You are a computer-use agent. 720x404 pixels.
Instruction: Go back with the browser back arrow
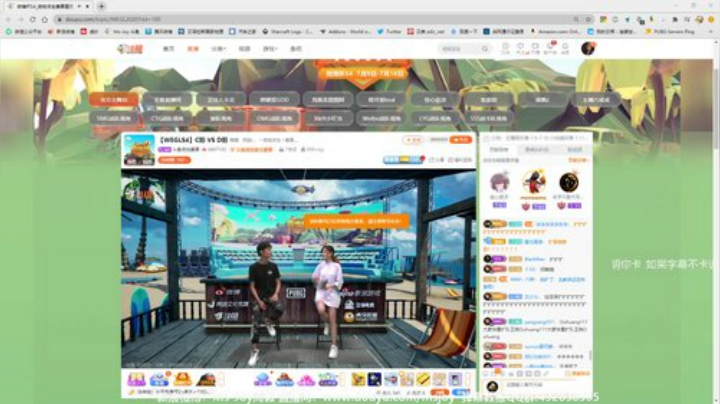click(8, 19)
